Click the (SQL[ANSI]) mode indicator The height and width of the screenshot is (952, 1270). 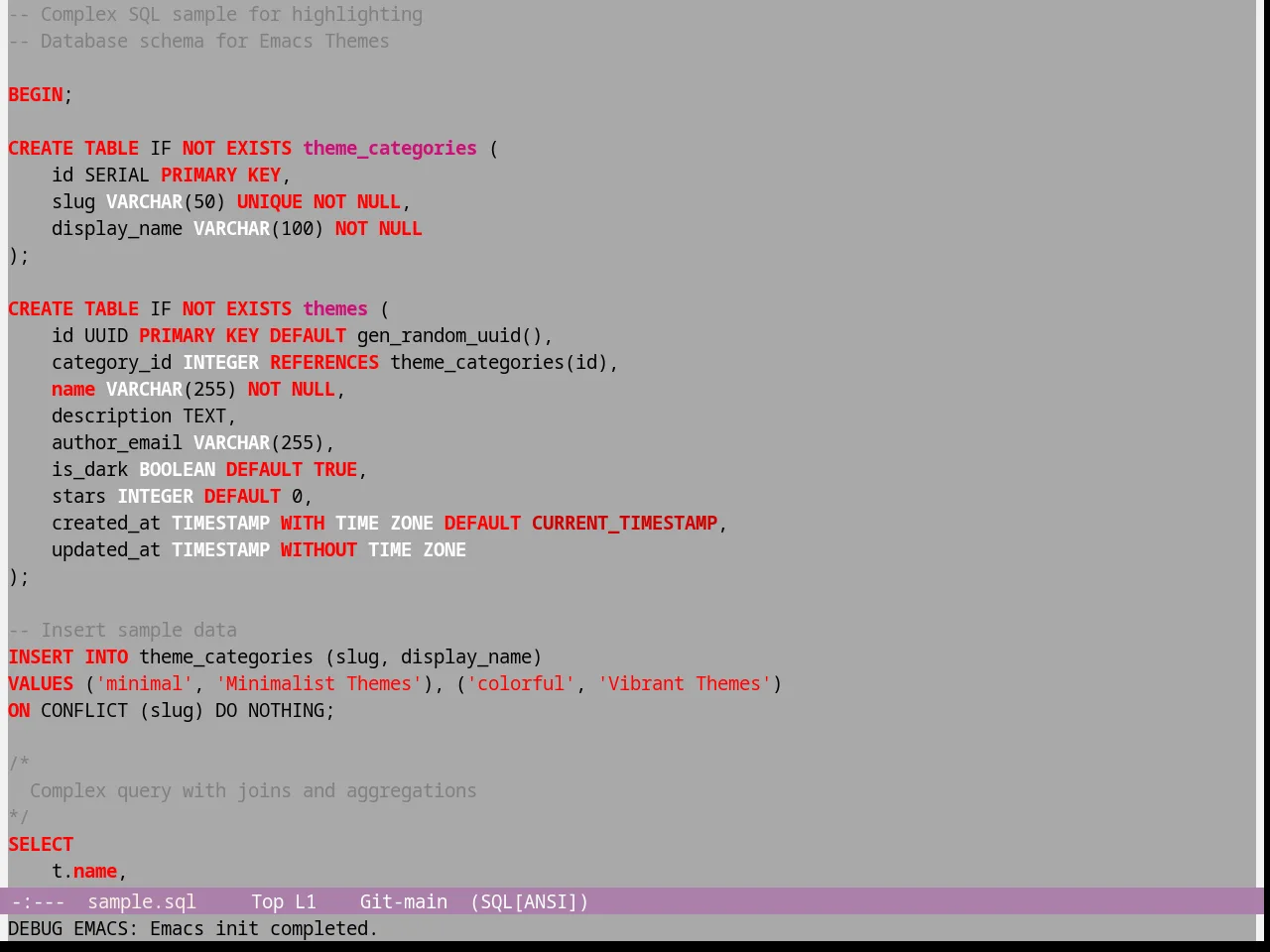point(530,901)
